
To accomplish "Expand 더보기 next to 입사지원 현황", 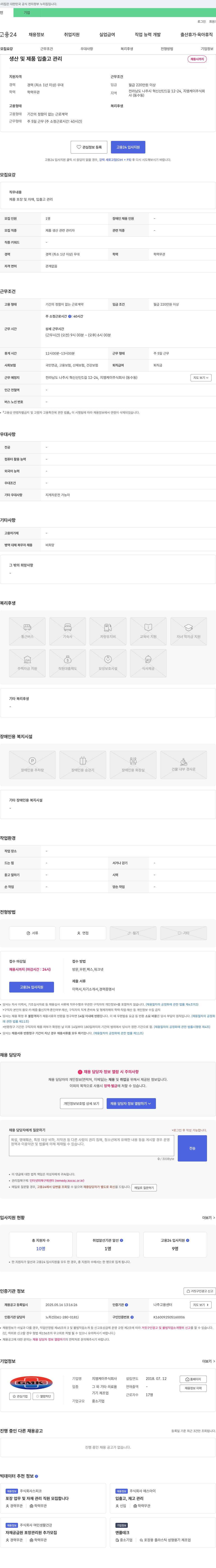I will pyautogui.click(x=208, y=1218).
